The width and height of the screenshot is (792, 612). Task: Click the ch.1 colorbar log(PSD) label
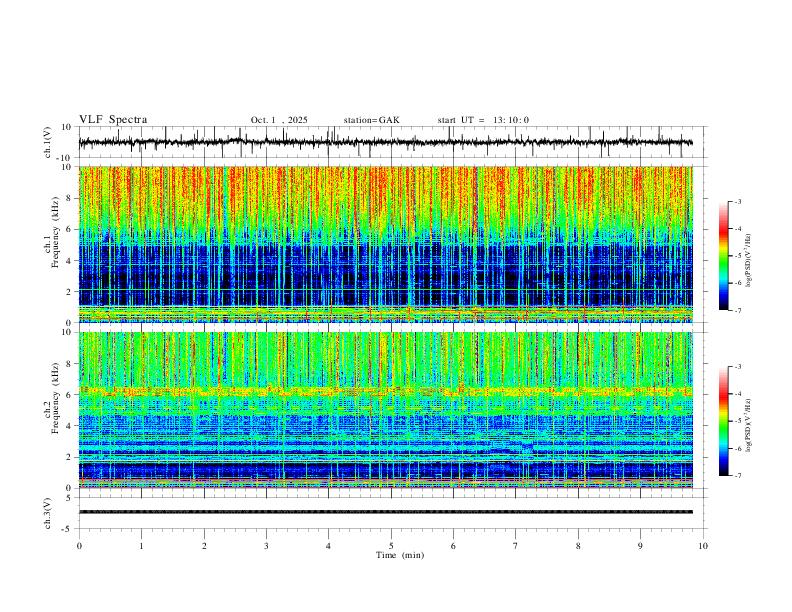click(749, 260)
